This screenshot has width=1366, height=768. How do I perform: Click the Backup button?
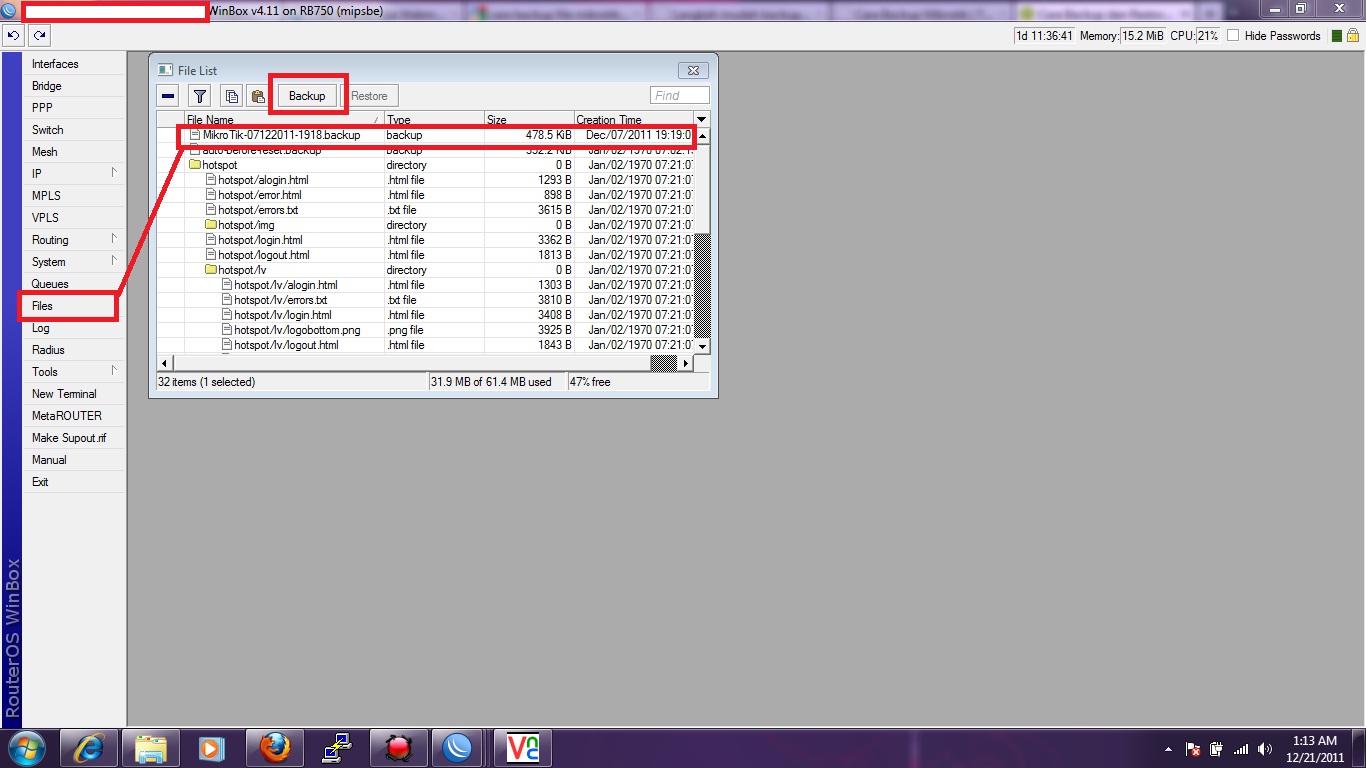[307, 96]
